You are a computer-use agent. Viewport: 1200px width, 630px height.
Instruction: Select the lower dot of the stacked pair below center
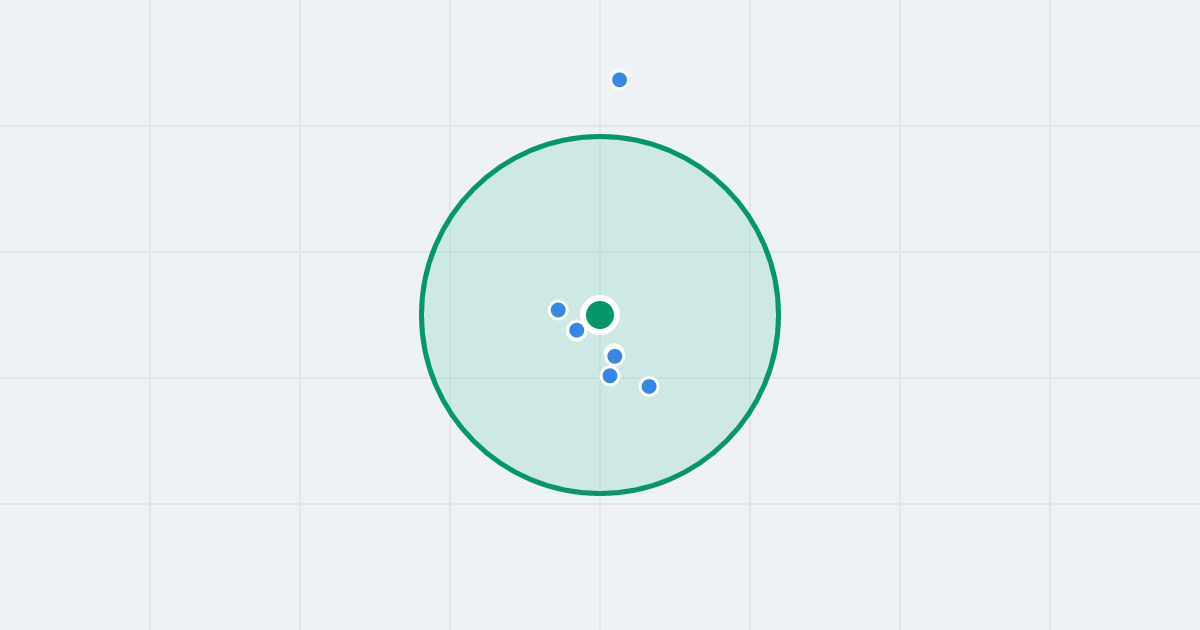[610, 376]
